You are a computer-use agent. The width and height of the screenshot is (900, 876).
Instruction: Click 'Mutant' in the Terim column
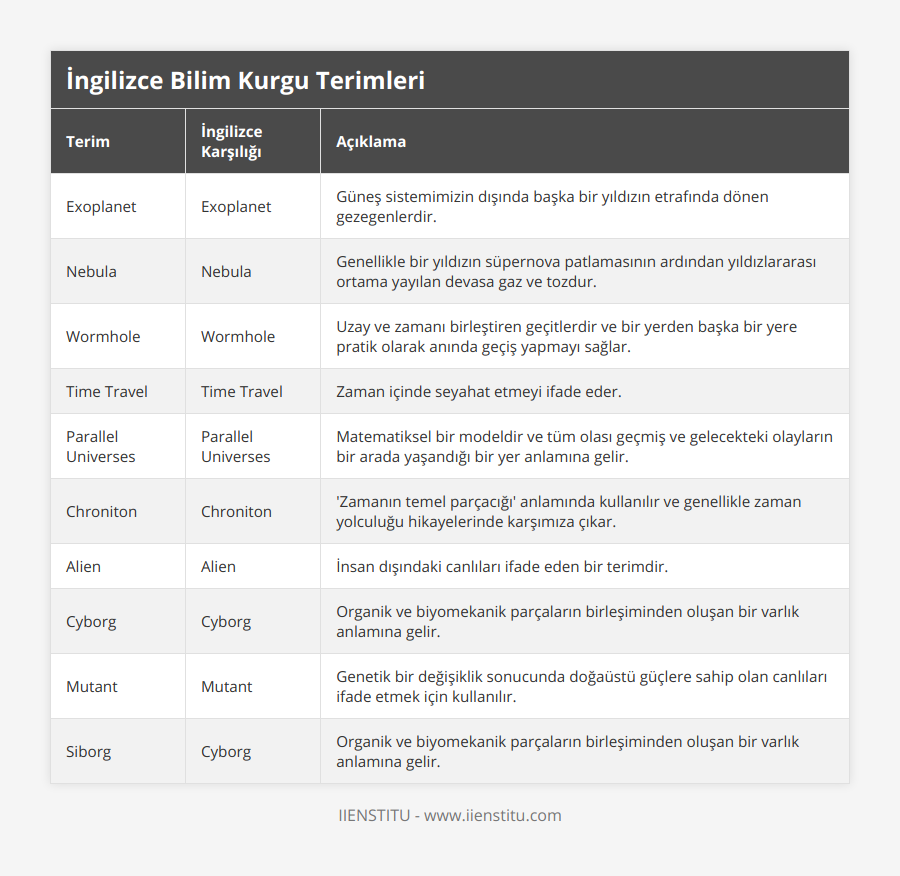(x=92, y=686)
